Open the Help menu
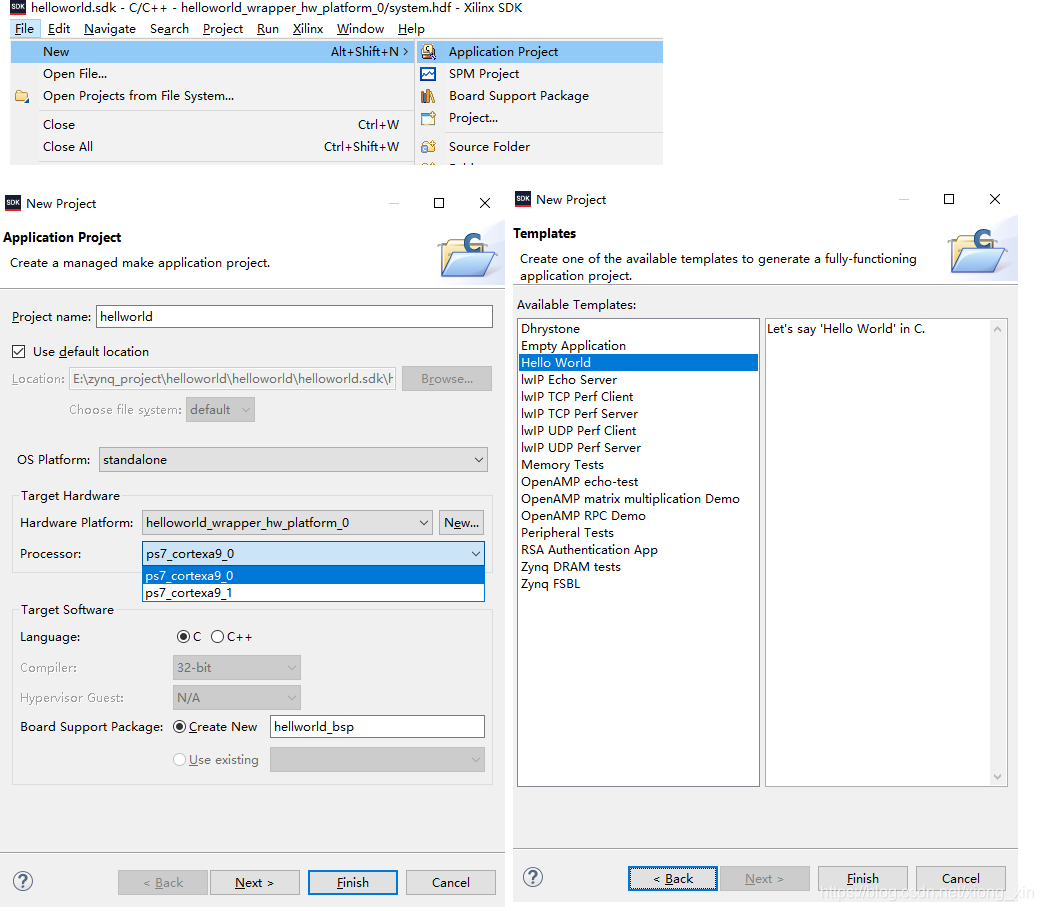Viewport: 1043px width, 911px height. (x=411, y=29)
